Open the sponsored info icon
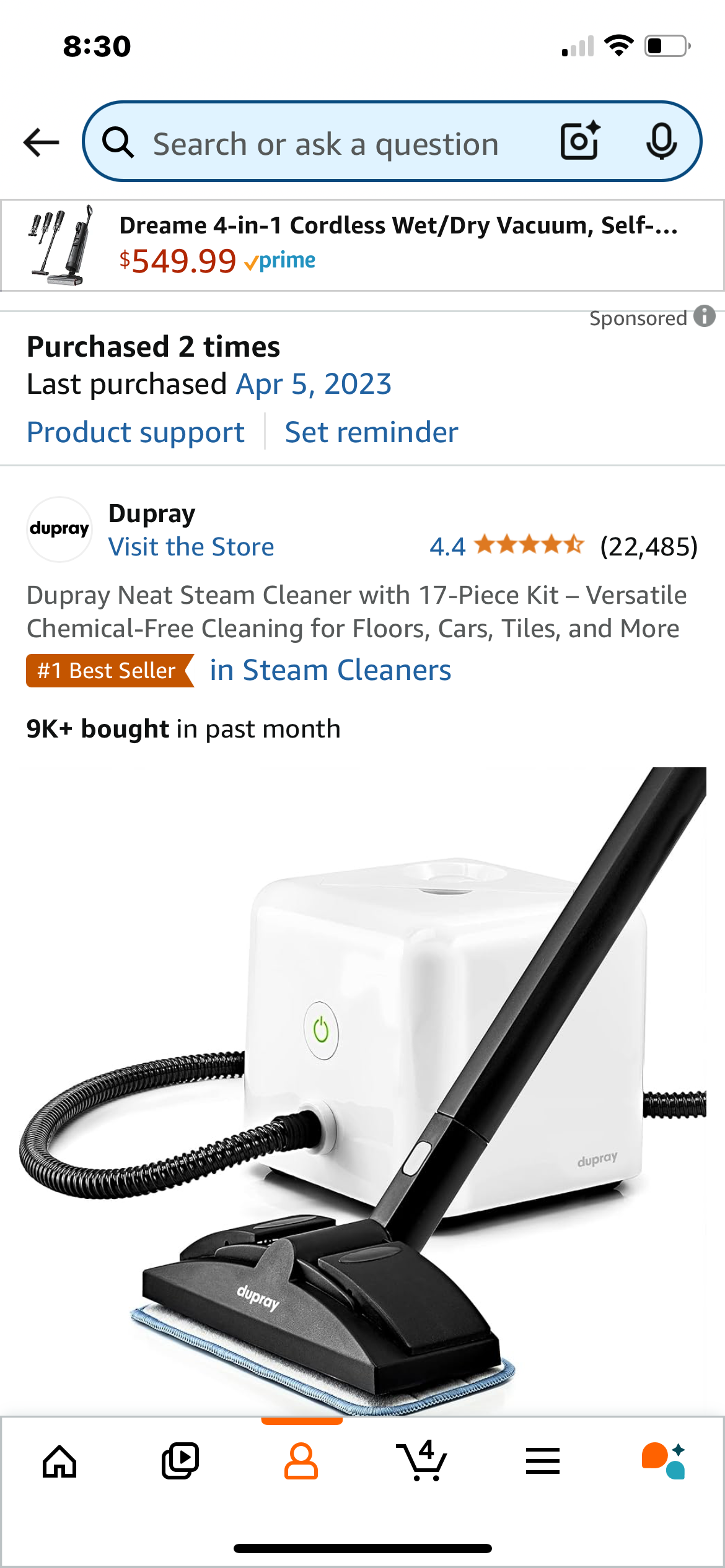This screenshot has height=1568, width=725. click(705, 316)
